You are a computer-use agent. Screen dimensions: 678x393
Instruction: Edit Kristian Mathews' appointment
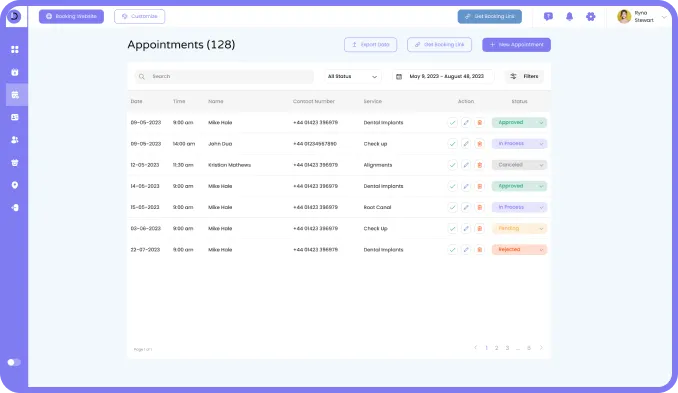466,165
